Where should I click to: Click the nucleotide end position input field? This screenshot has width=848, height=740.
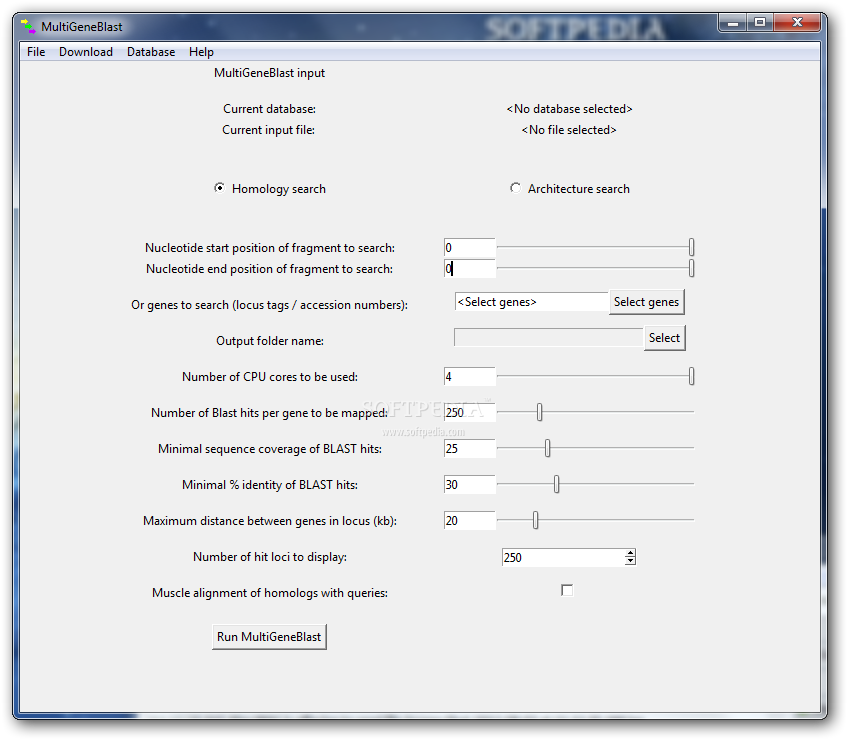pyautogui.click(x=469, y=268)
